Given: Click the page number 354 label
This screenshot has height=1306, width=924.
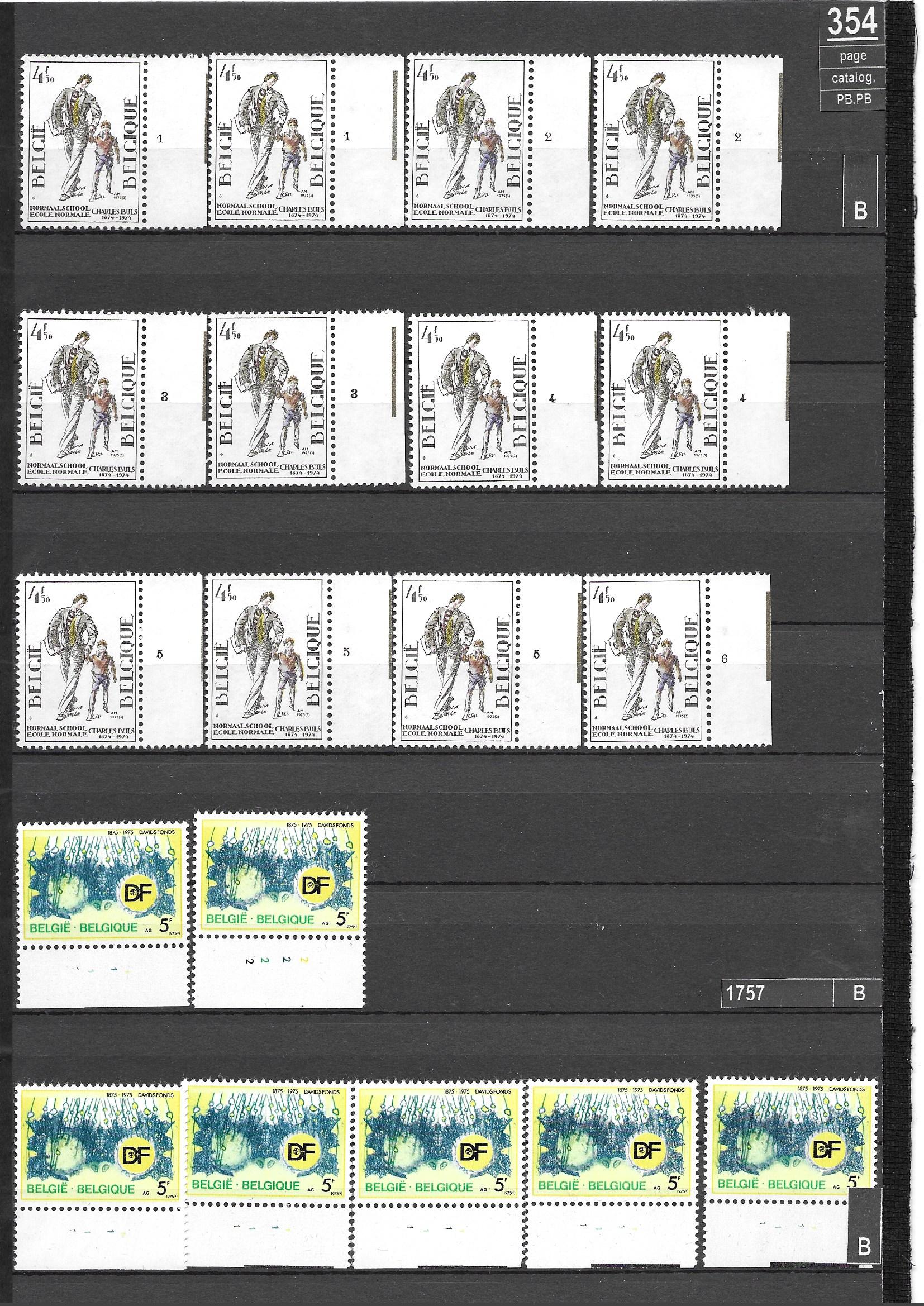Looking at the screenshot, I should 852,24.
